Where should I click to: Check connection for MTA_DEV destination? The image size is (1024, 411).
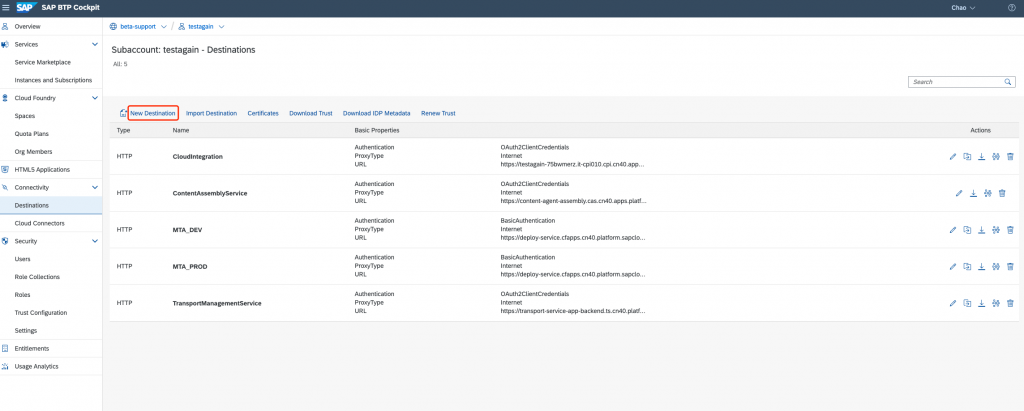tap(996, 229)
